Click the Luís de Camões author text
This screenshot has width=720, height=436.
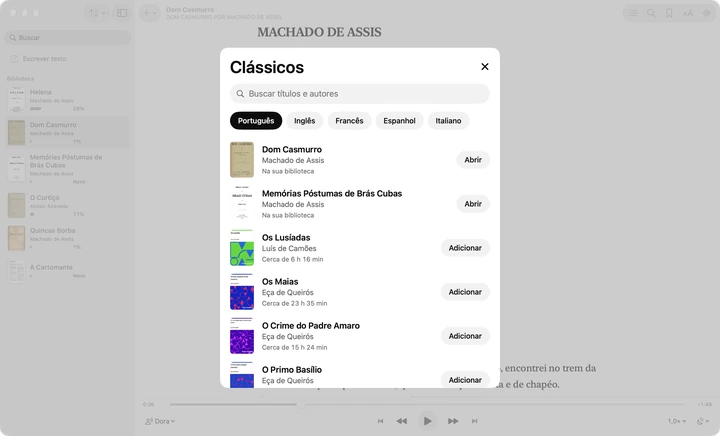[289, 248]
